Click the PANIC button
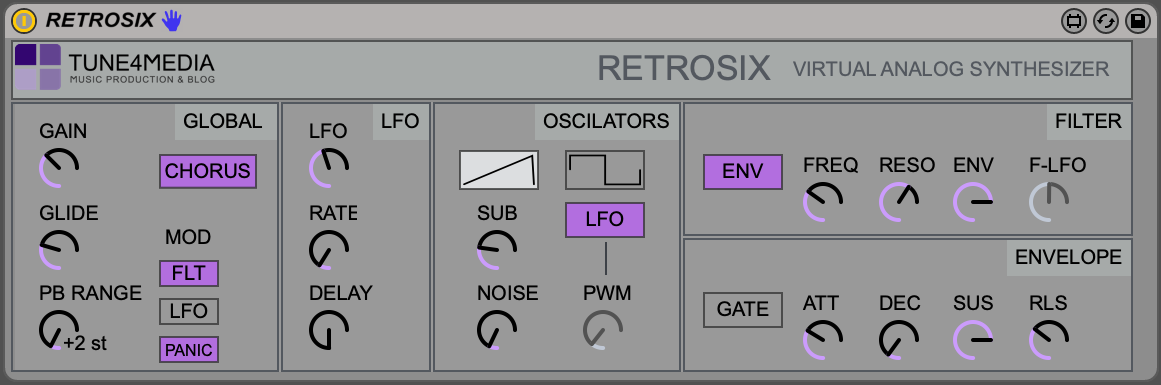The width and height of the screenshot is (1161, 385). click(189, 349)
